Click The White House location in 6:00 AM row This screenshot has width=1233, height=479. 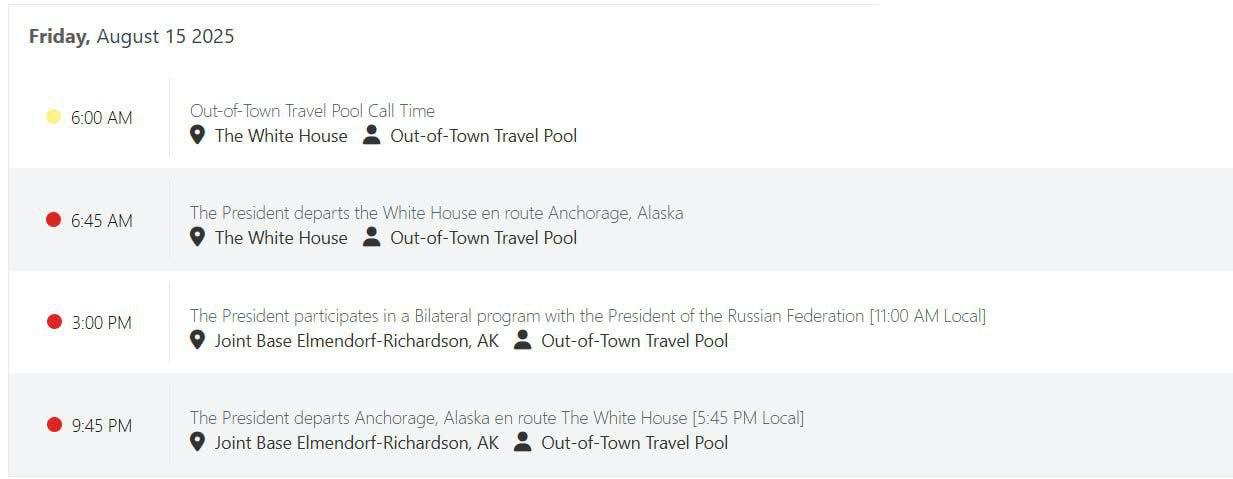(281, 136)
